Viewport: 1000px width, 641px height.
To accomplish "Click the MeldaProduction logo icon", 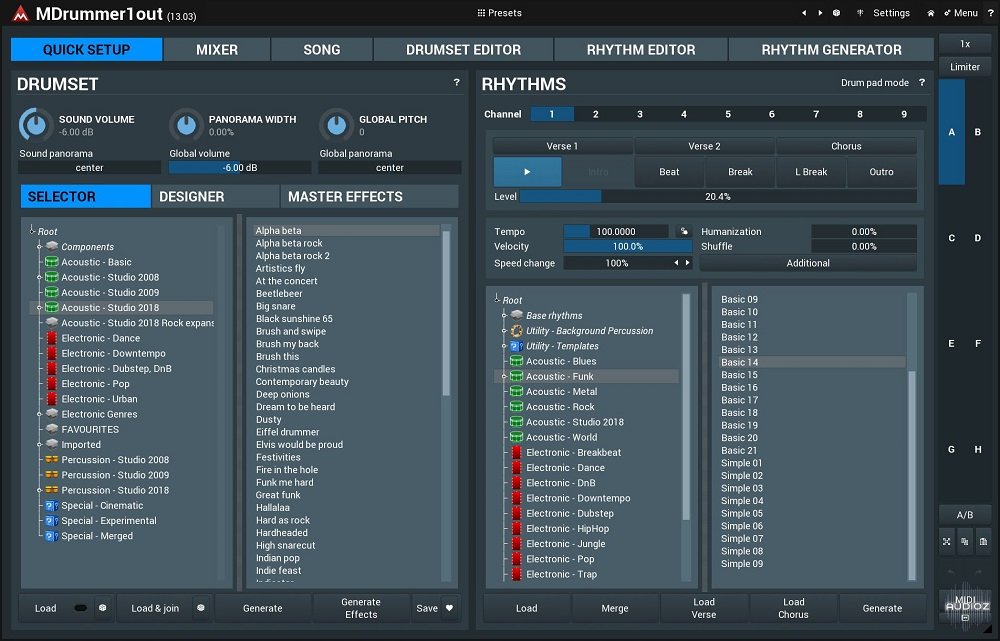I will coord(20,13).
